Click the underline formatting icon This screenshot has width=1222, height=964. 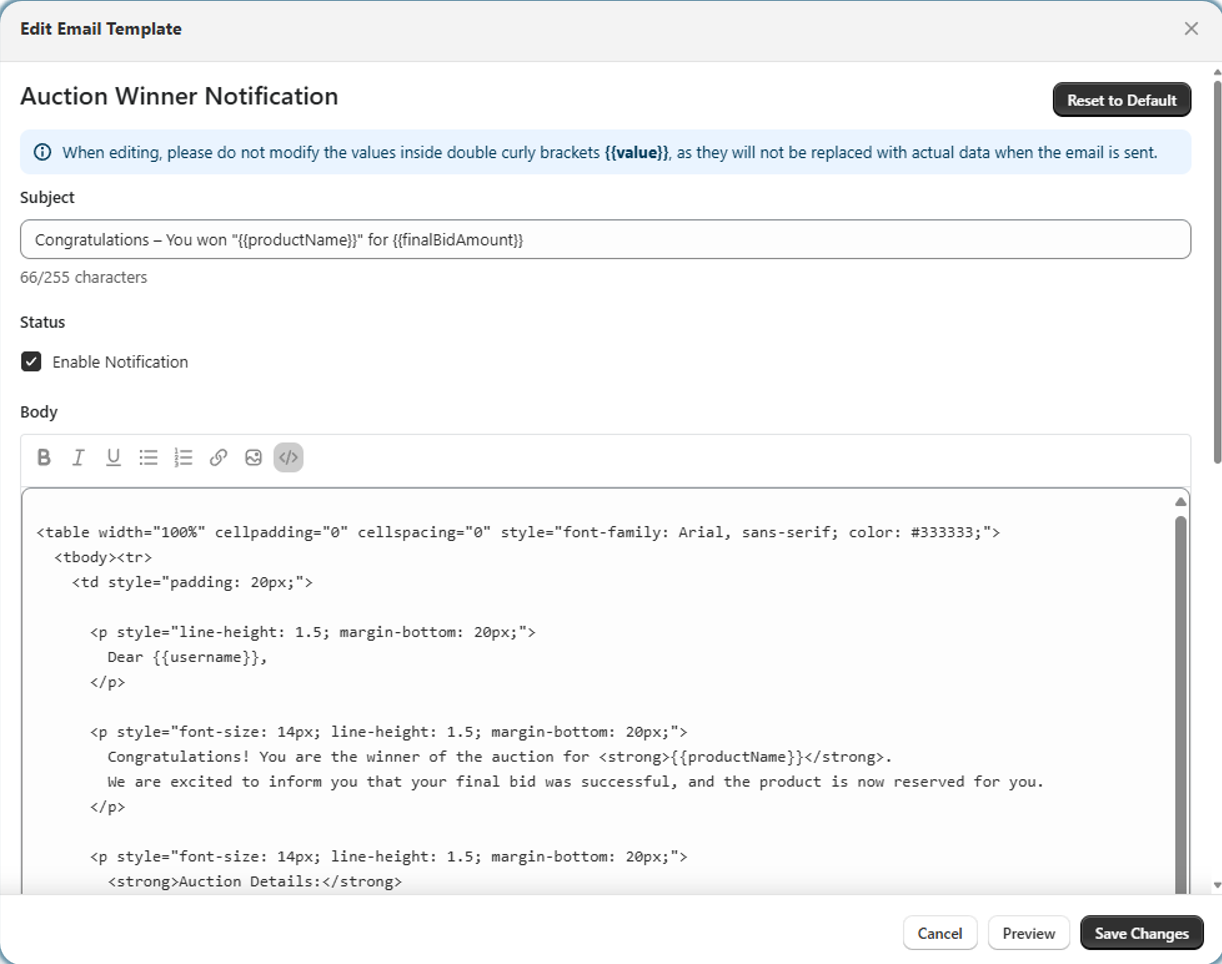pos(113,457)
